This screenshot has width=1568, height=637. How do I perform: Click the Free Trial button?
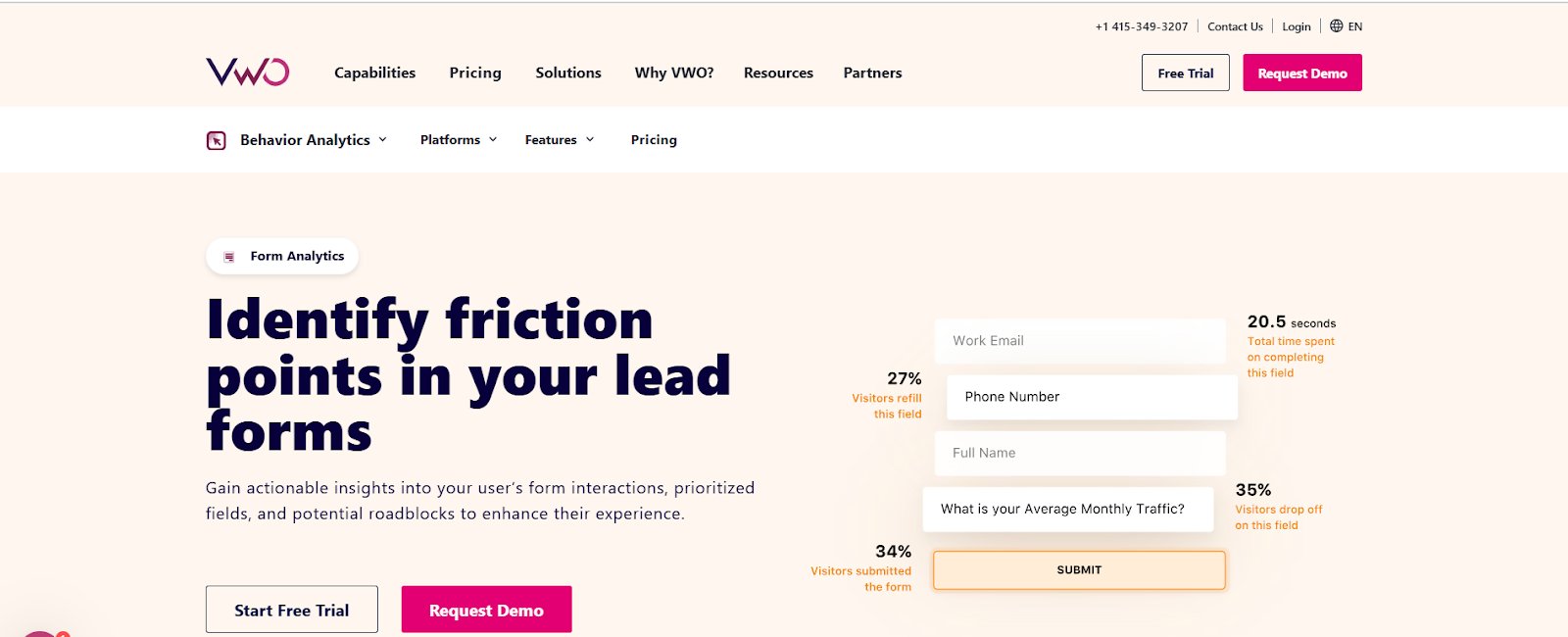click(x=1185, y=73)
